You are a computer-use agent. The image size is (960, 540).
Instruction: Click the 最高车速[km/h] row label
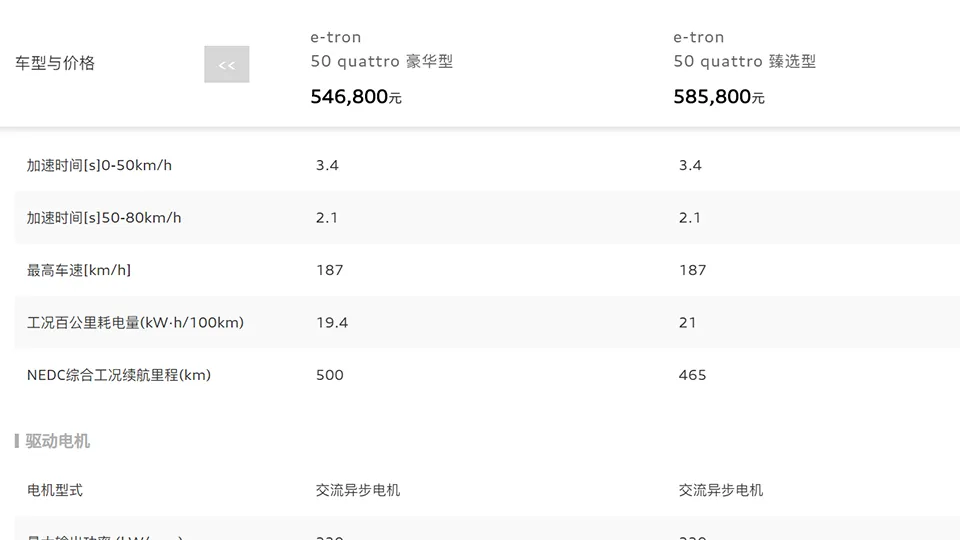point(79,270)
